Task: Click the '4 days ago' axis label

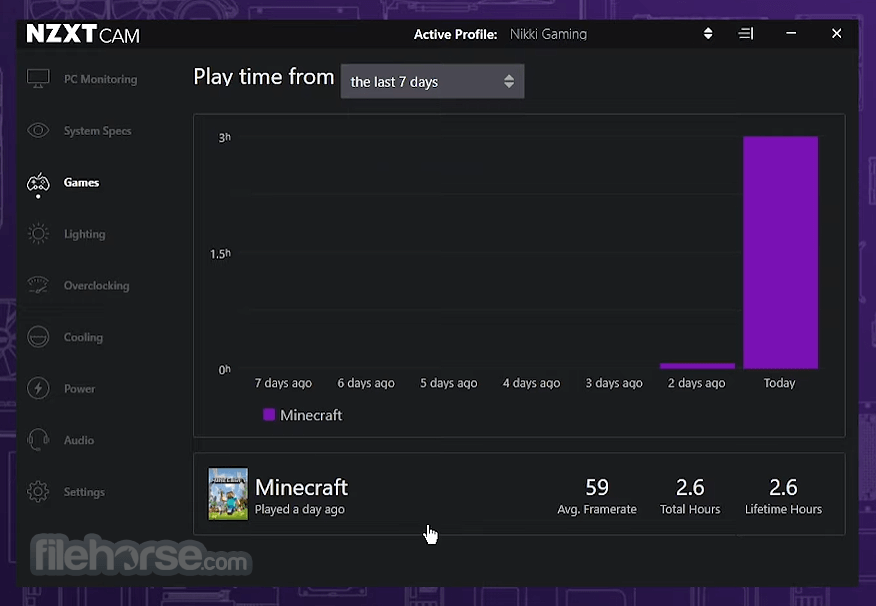Action: pyautogui.click(x=531, y=383)
